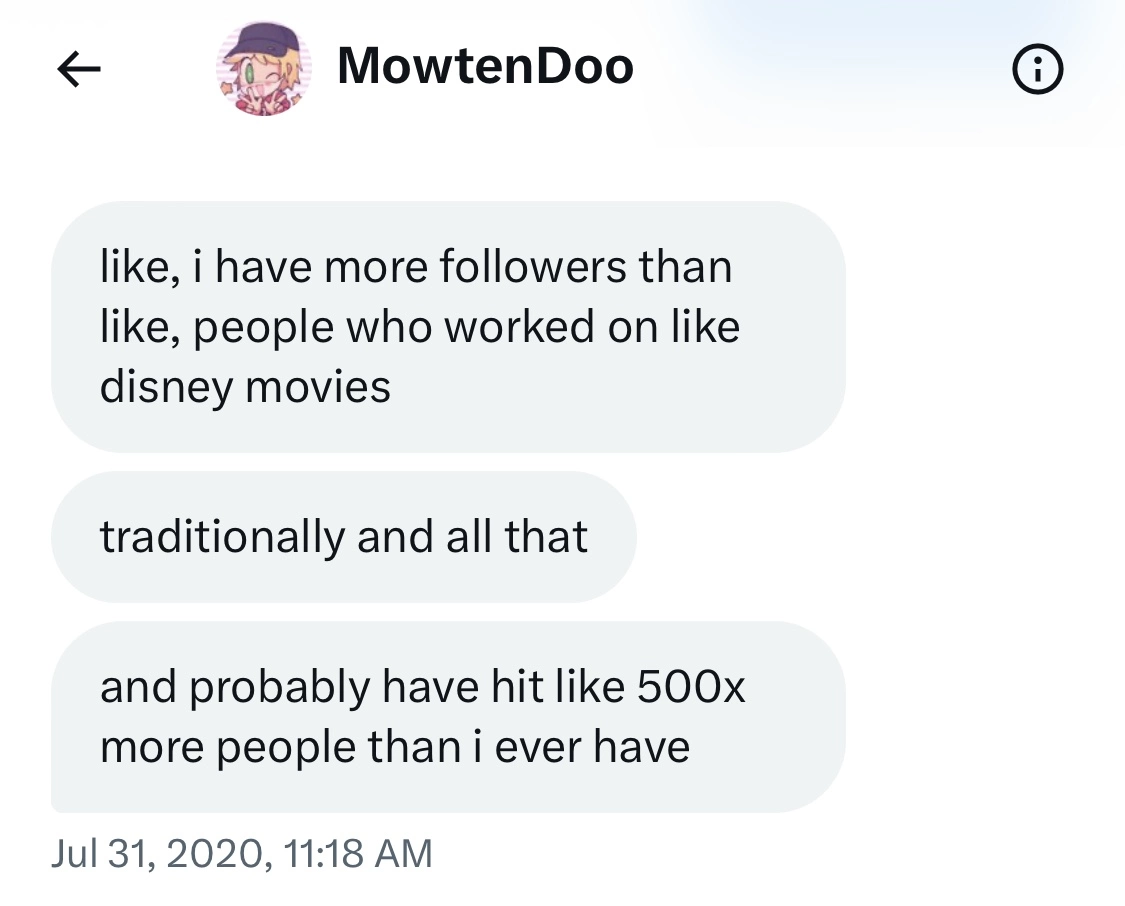
Task: Click the word 'disney' in the first message
Action: 166,388
